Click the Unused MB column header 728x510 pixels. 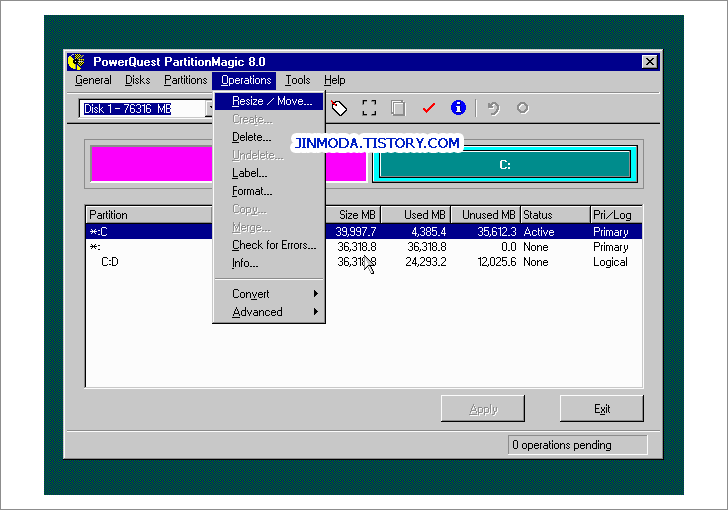tap(486, 215)
